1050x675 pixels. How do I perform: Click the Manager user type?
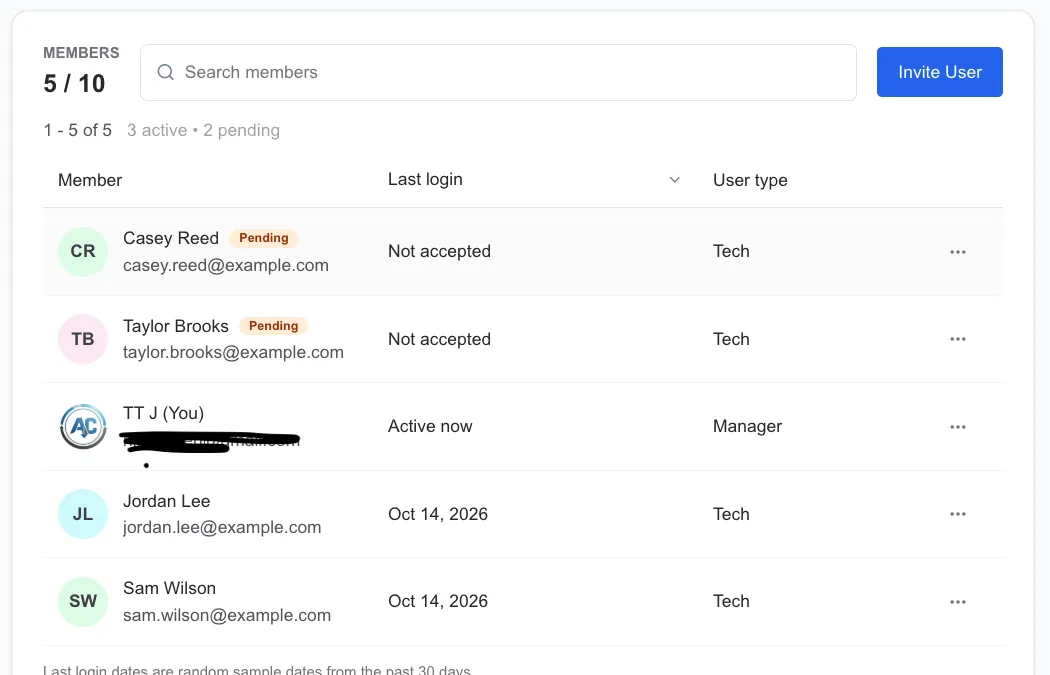(x=747, y=427)
